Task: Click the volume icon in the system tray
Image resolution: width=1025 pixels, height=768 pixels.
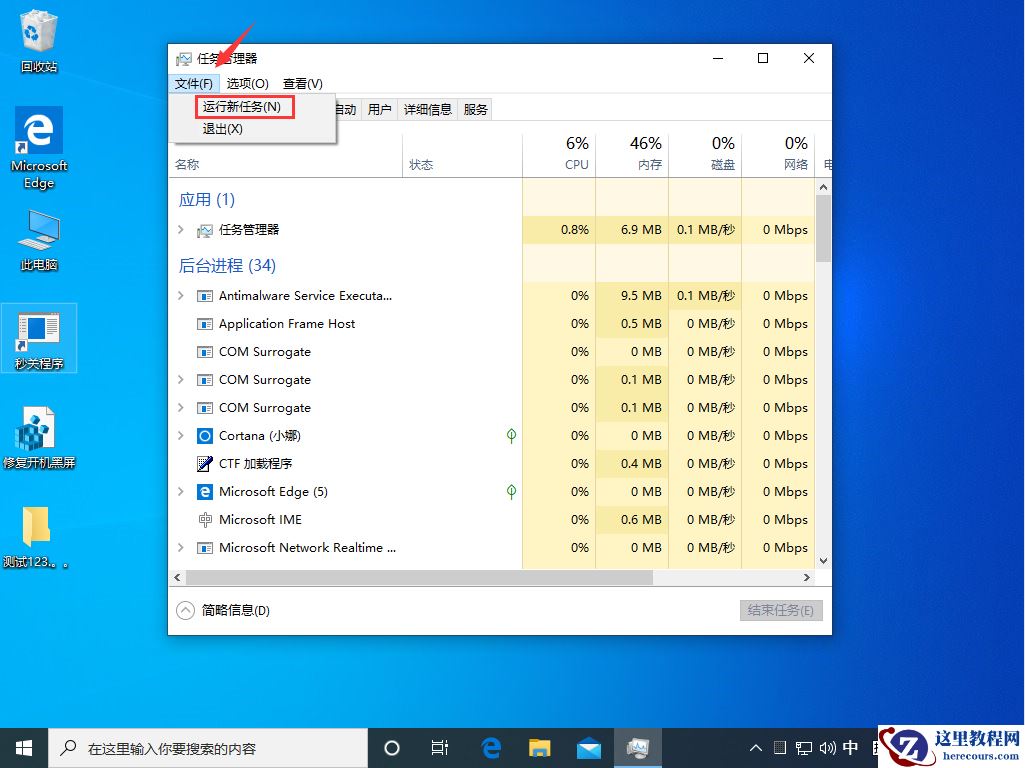Action: click(x=828, y=747)
